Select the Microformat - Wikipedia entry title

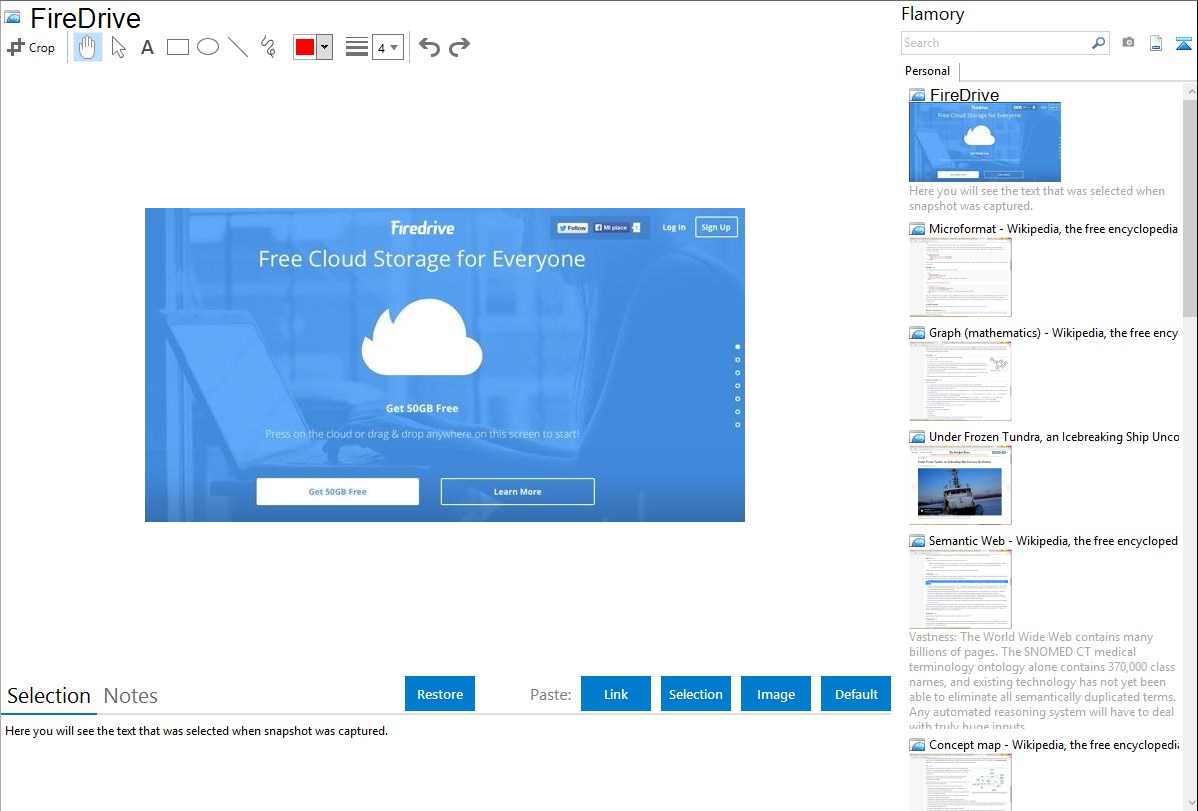1053,229
